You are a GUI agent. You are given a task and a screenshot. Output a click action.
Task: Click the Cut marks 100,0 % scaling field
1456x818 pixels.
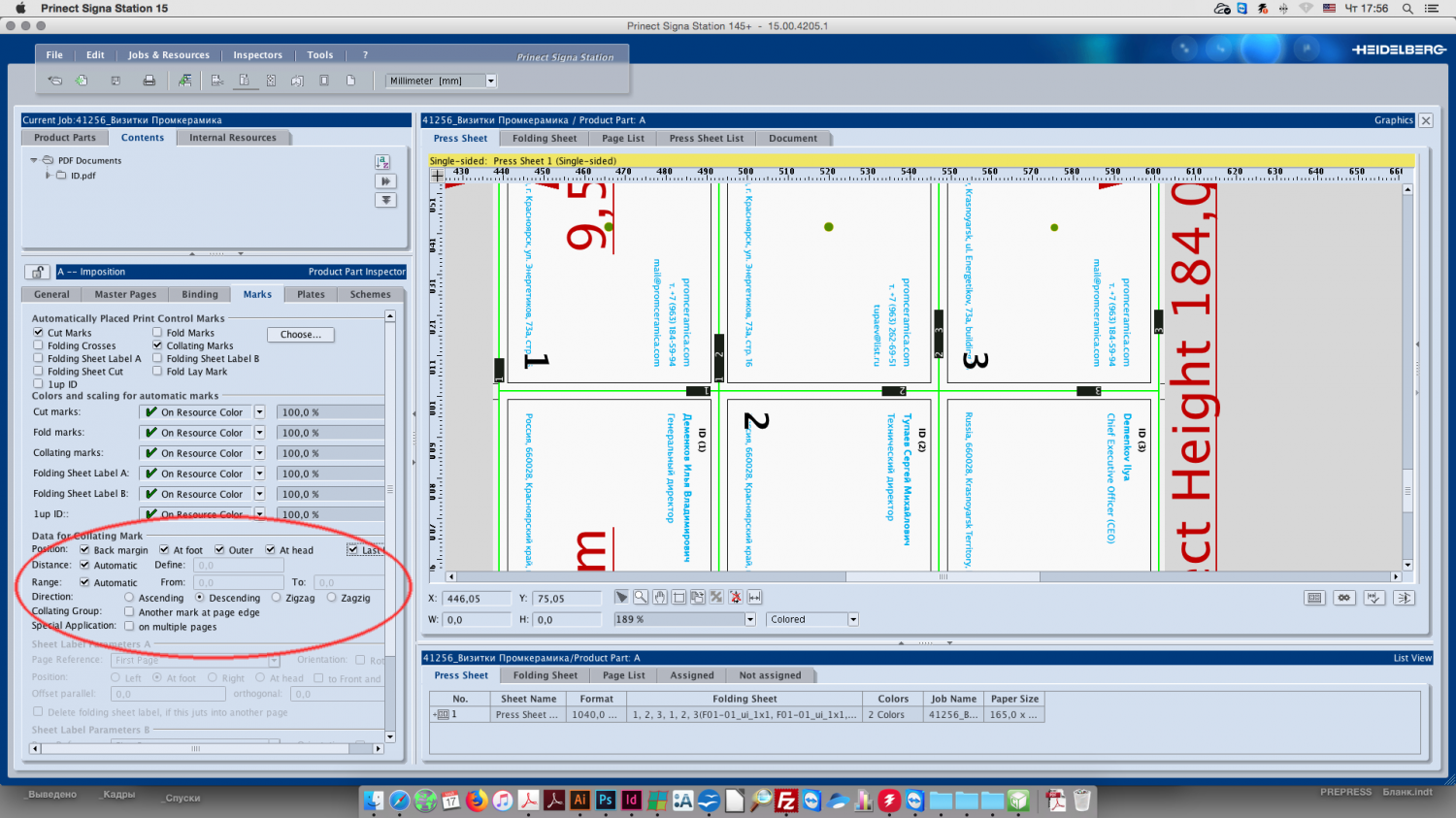[x=330, y=412]
